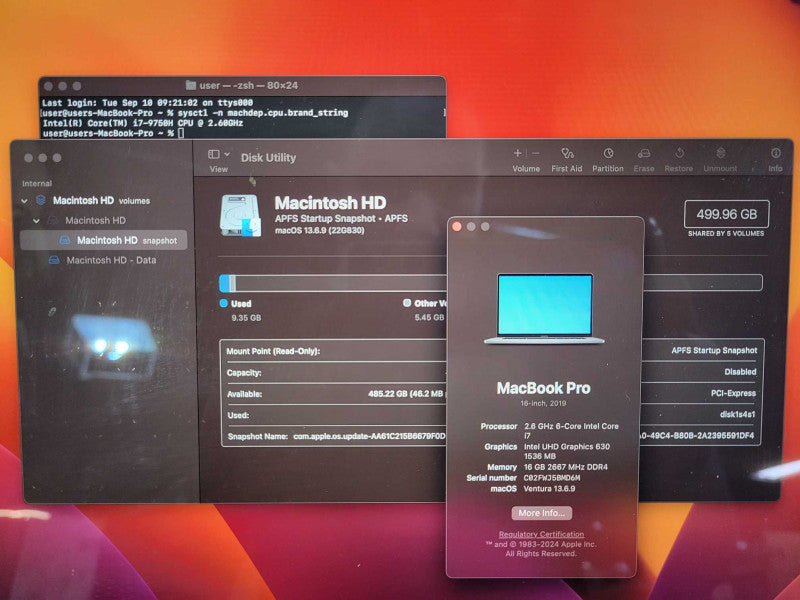Click the Internal sidebar section header
800x600 pixels.
point(37,184)
